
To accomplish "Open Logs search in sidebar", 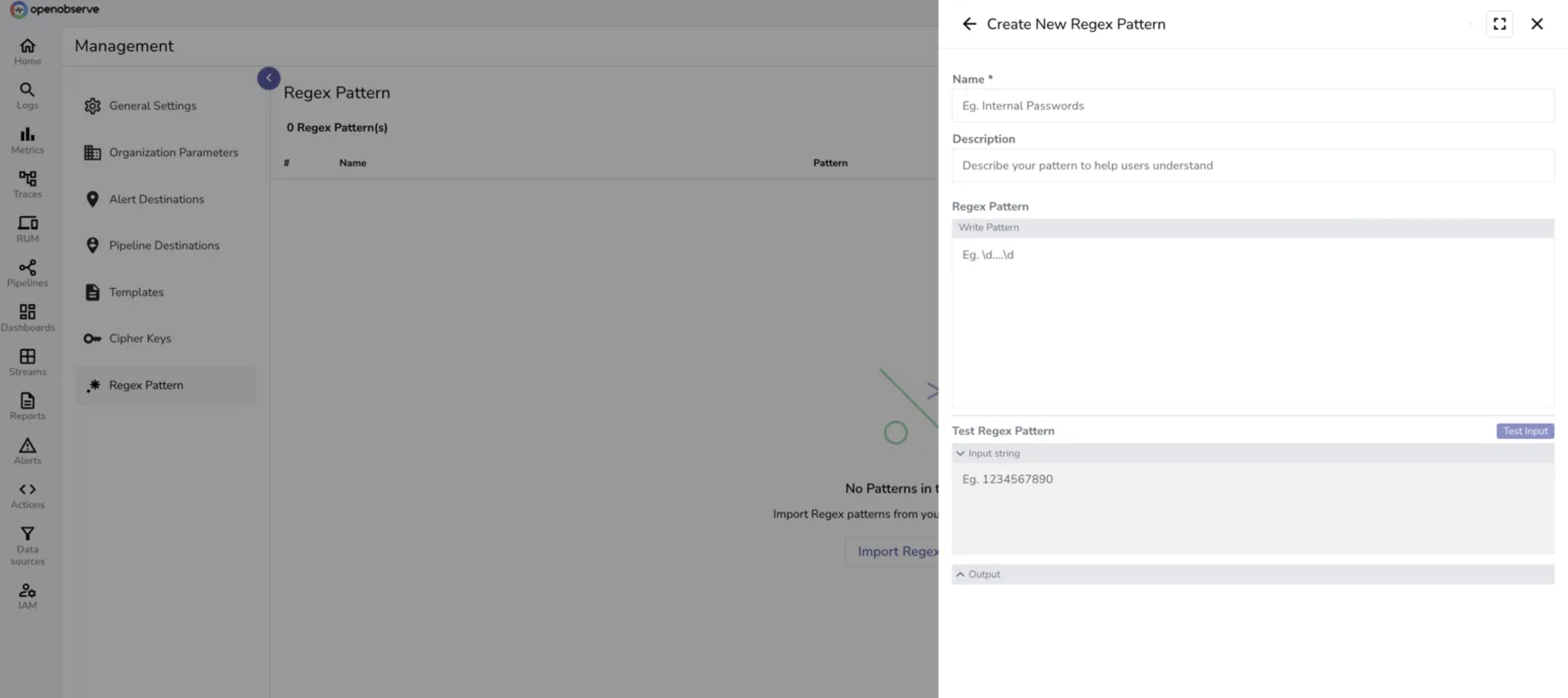I will 28,96.
